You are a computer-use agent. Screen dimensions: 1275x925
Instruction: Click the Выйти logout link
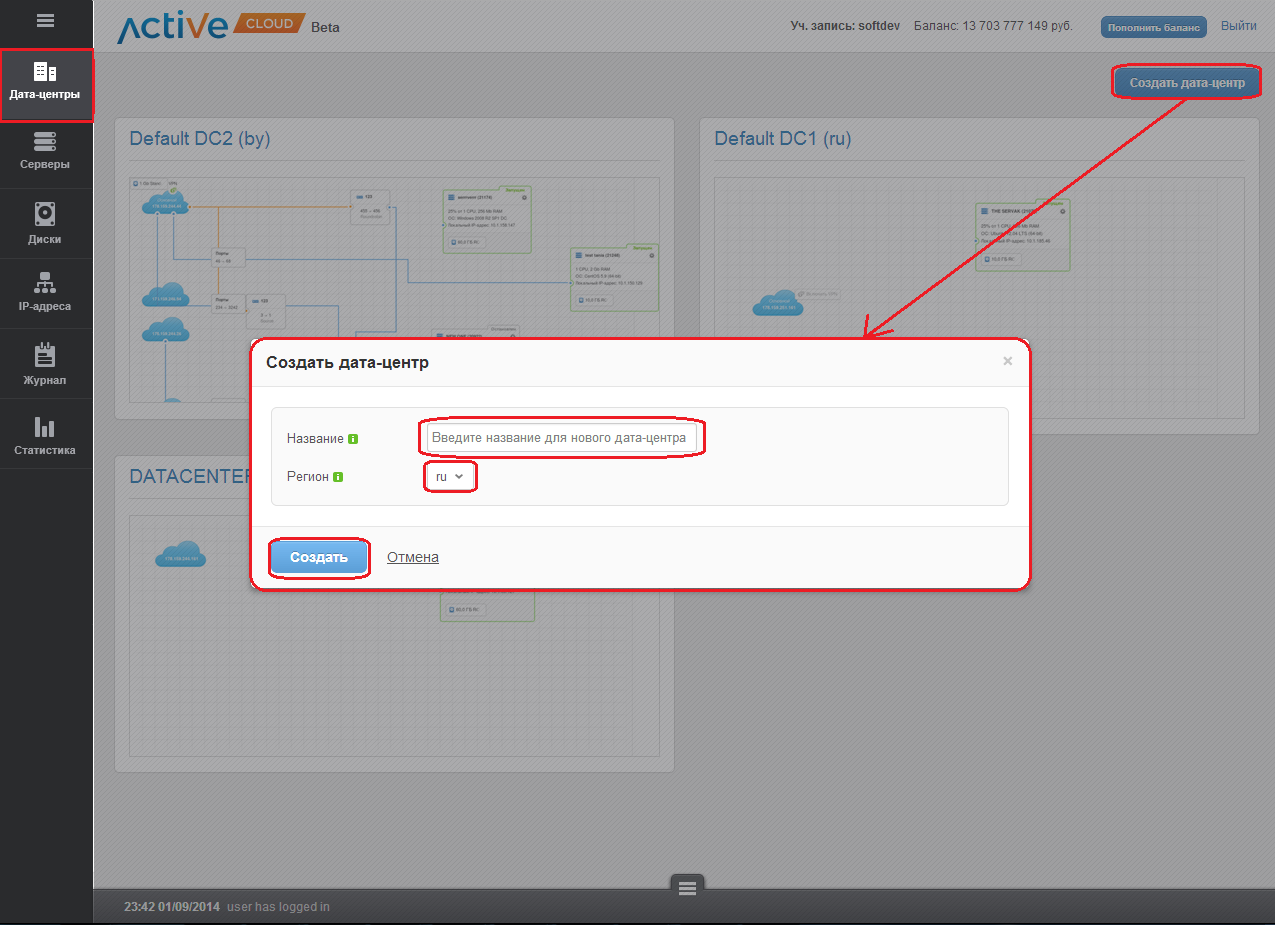pos(1238,26)
